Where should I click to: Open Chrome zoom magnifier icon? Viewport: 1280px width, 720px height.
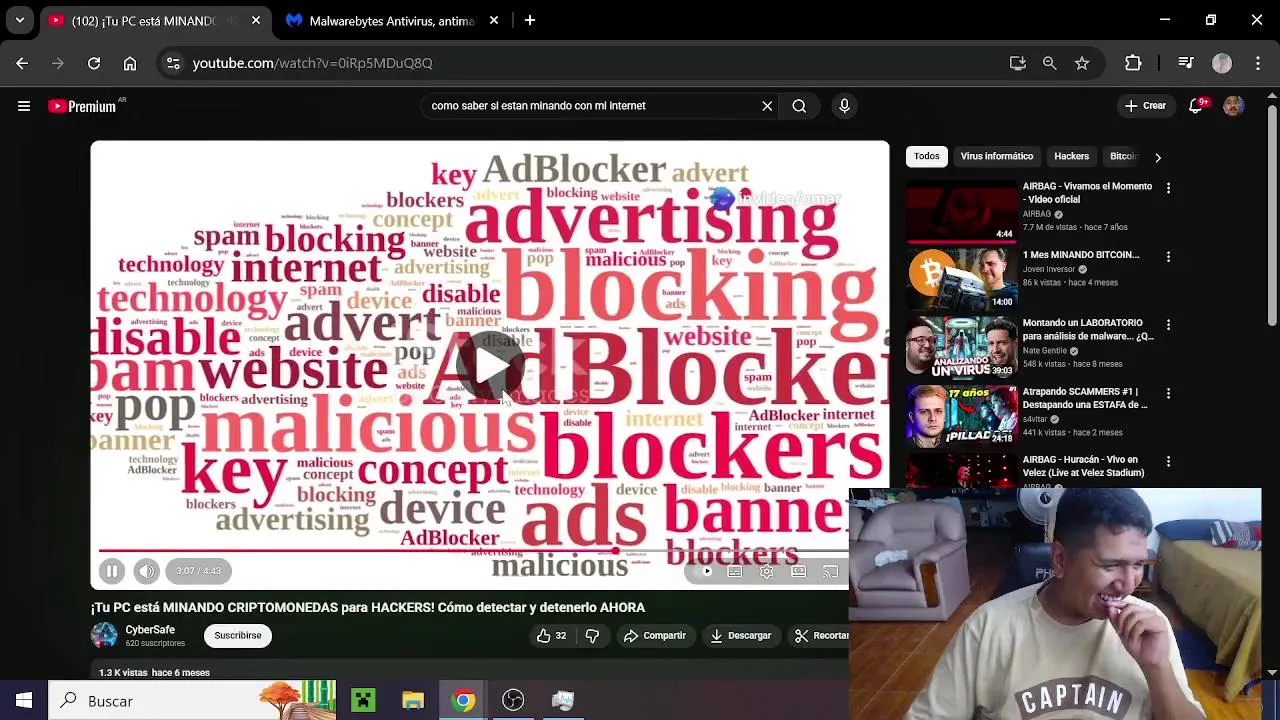[x=1050, y=63]
